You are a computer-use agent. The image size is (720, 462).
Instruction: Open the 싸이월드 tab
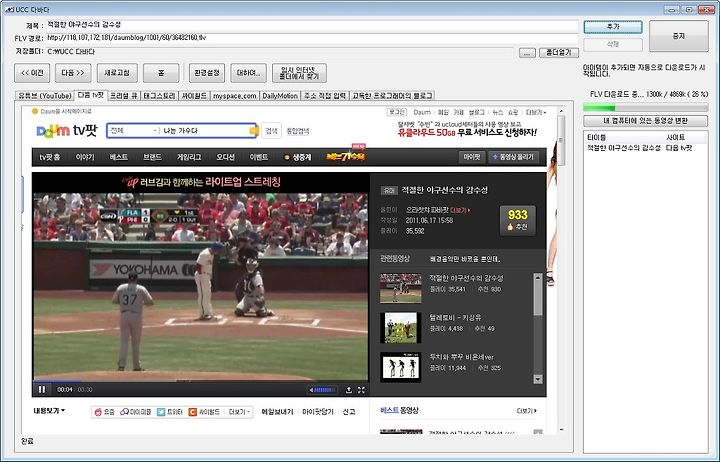coord(194,96)
